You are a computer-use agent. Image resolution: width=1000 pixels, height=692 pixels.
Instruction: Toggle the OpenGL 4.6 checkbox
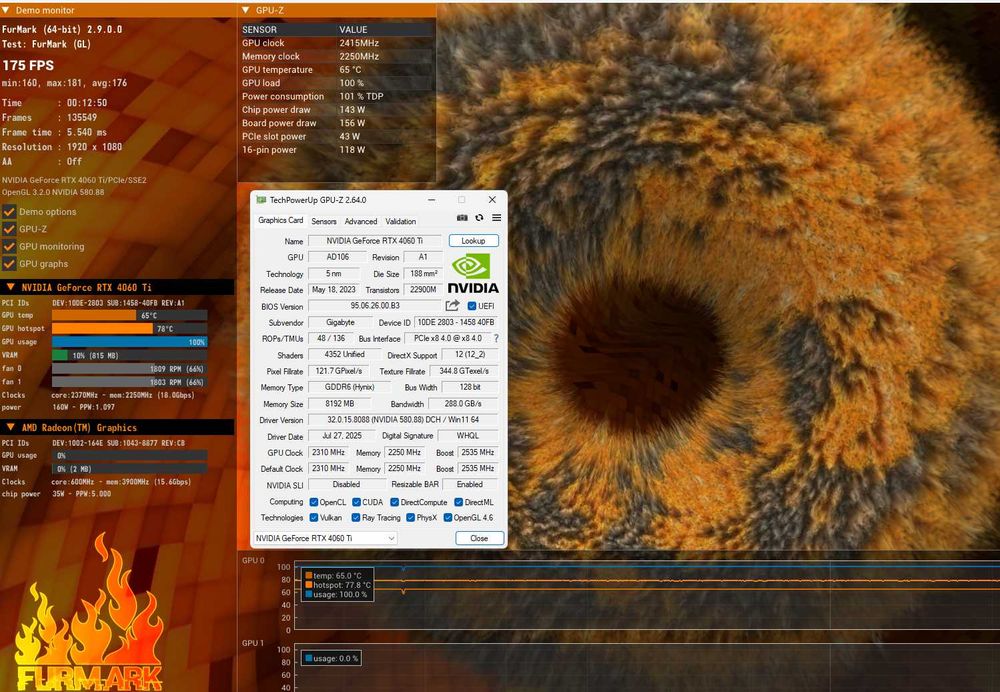point(448,518)
